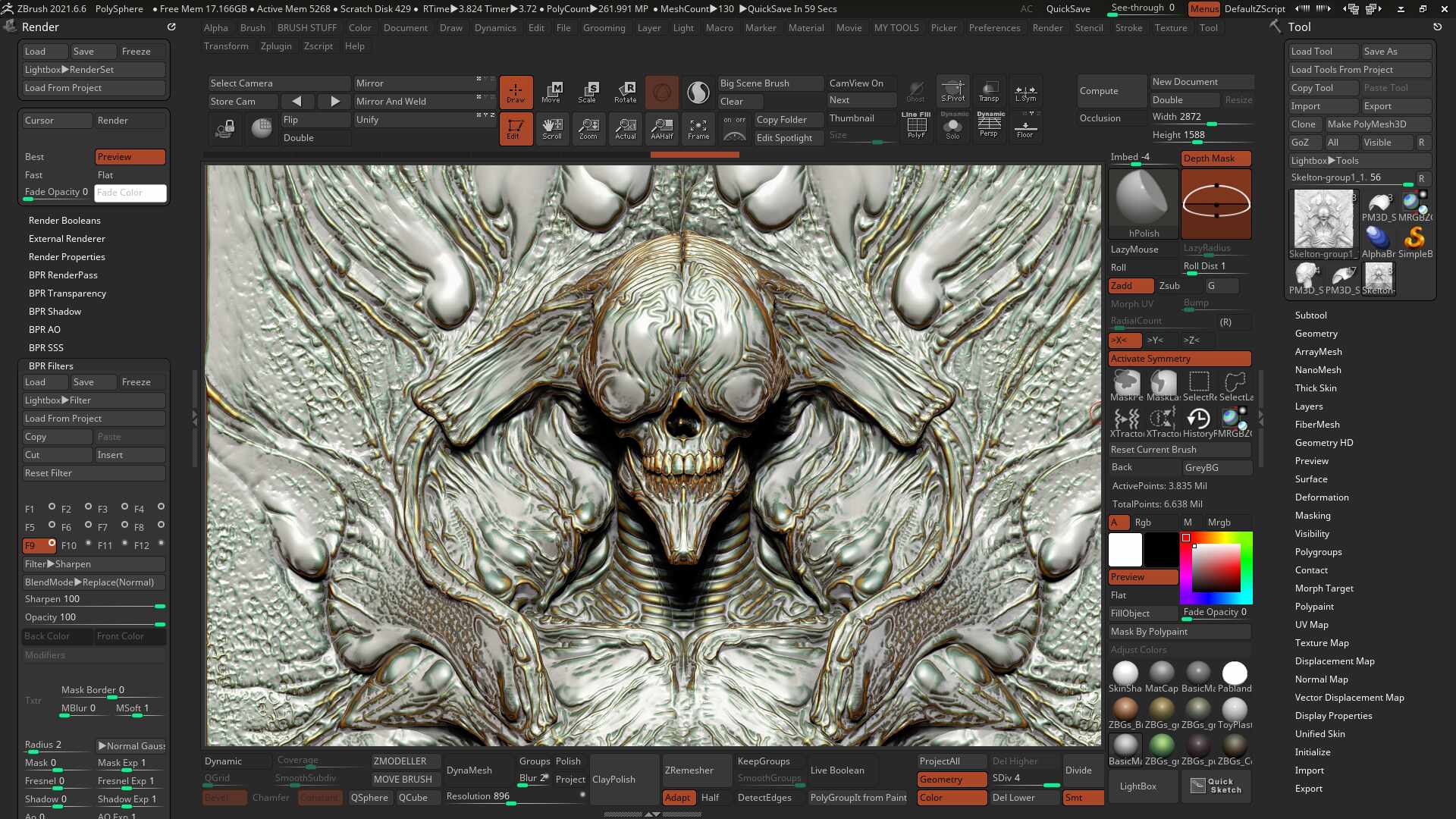Click the Load Tool button
This screenshot has width=1456, height=819.
[1323, 52]
